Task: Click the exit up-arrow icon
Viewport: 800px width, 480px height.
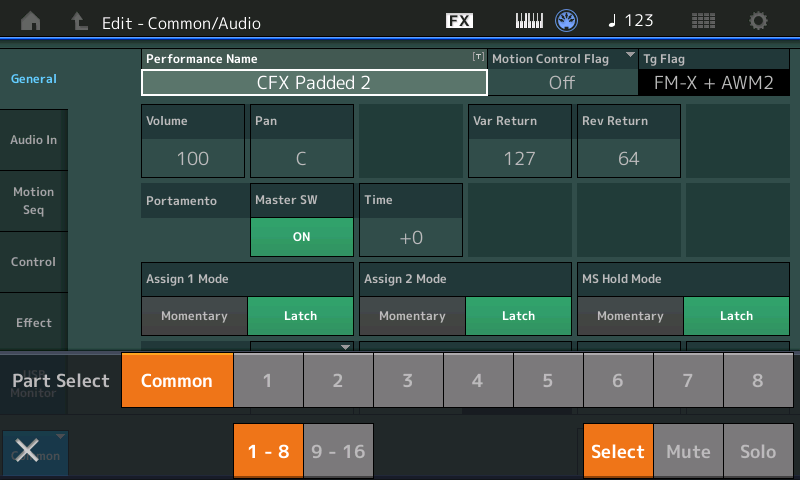Action: click(x=79, y=21)
